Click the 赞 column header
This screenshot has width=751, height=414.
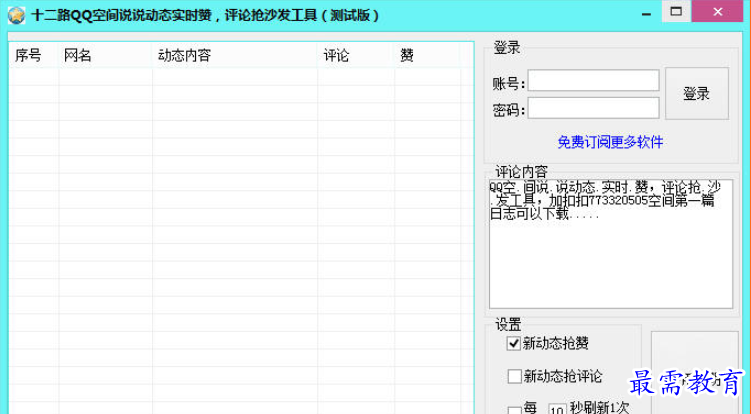click(427, 55)
